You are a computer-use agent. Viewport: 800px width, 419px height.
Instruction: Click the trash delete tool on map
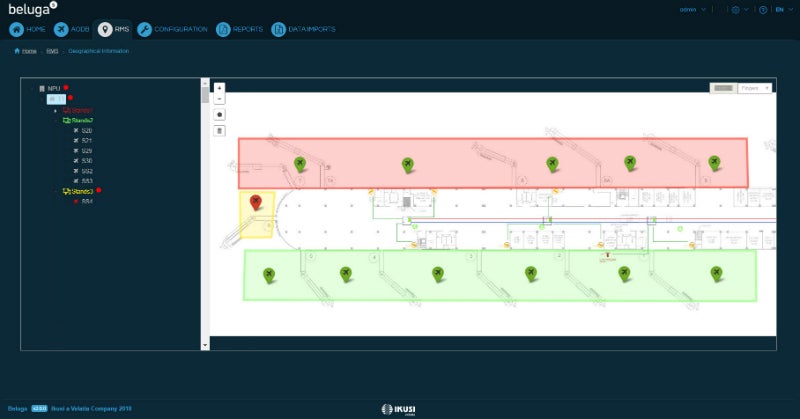[x=219, y=131]
